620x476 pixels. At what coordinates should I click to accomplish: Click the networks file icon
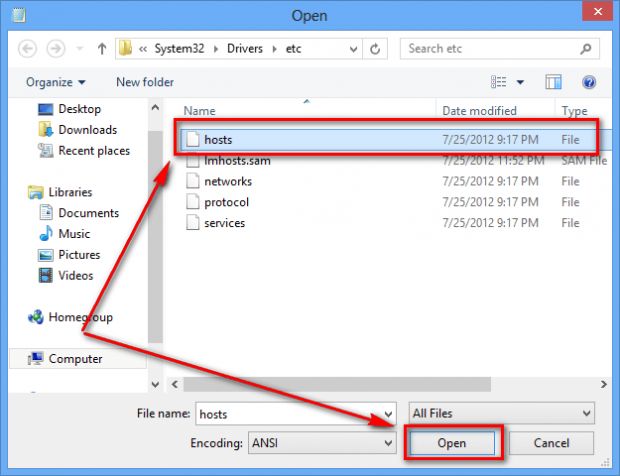193,181
